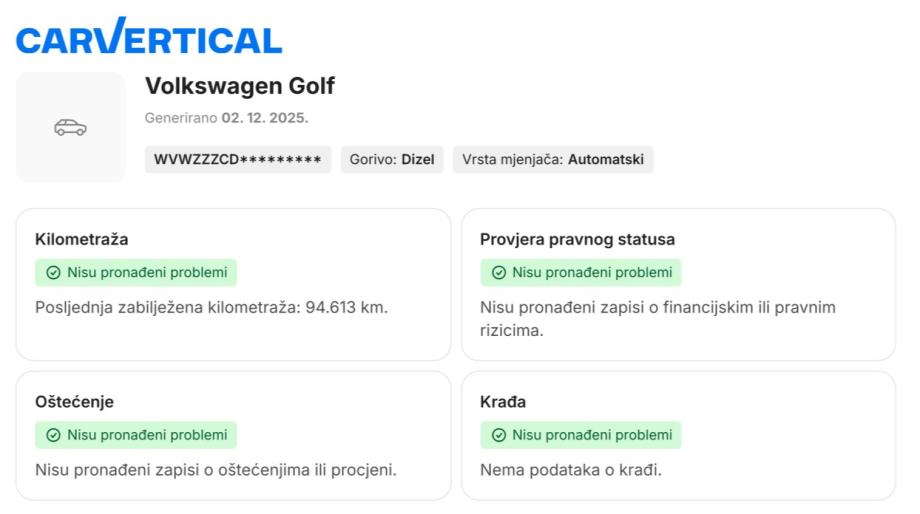Open the Oštećenje card heading

pos(74,402)
